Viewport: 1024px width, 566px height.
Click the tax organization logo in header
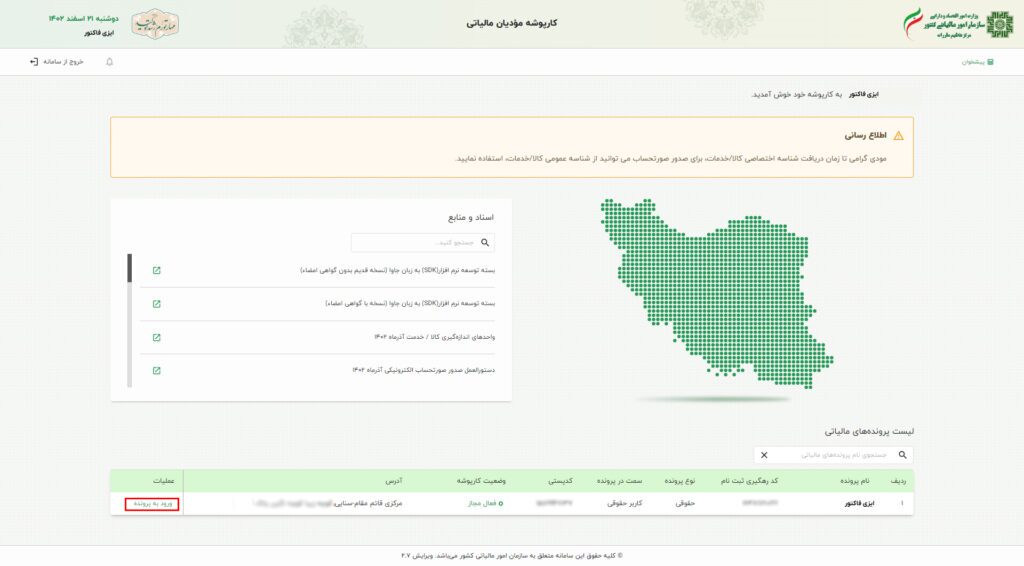point(959,24)
